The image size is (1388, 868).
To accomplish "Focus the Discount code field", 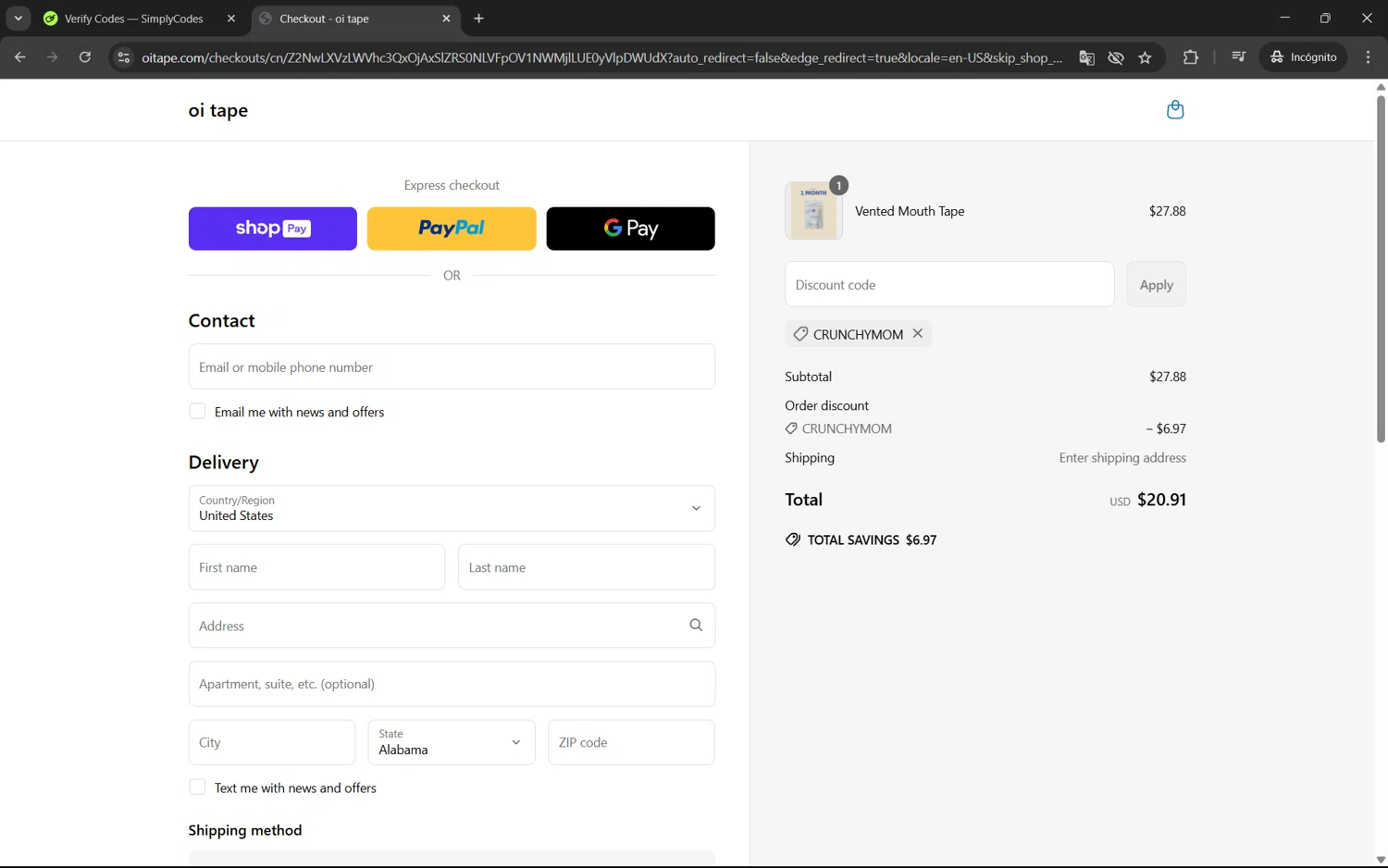I will (949, 284).
